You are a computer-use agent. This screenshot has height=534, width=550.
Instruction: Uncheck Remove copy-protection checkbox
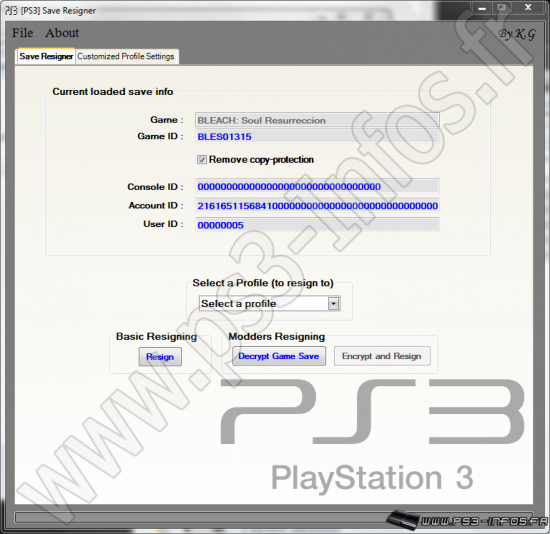202,160
